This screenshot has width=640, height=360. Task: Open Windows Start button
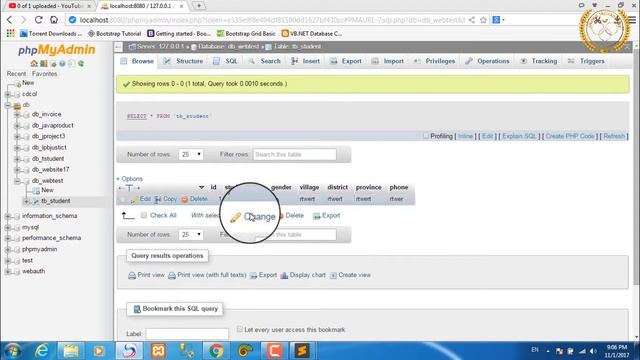point(13,351)
